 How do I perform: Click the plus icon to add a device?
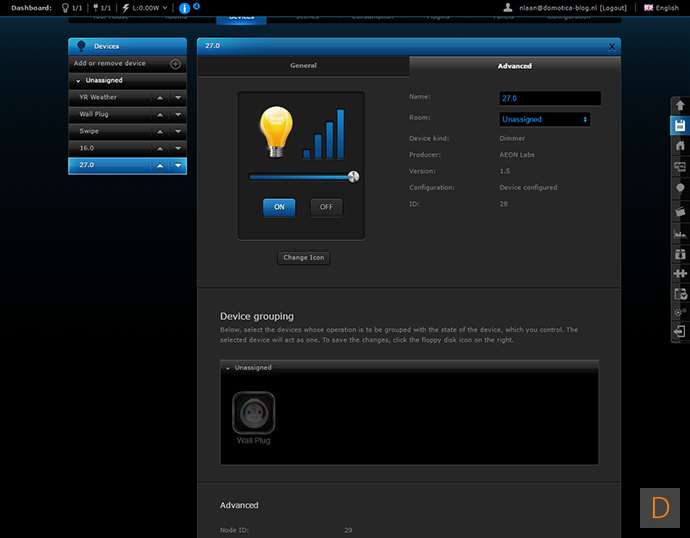(175, 64)
